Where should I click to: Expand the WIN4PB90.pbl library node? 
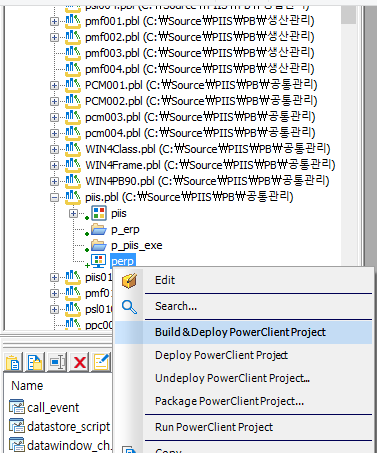coord(54,182)
